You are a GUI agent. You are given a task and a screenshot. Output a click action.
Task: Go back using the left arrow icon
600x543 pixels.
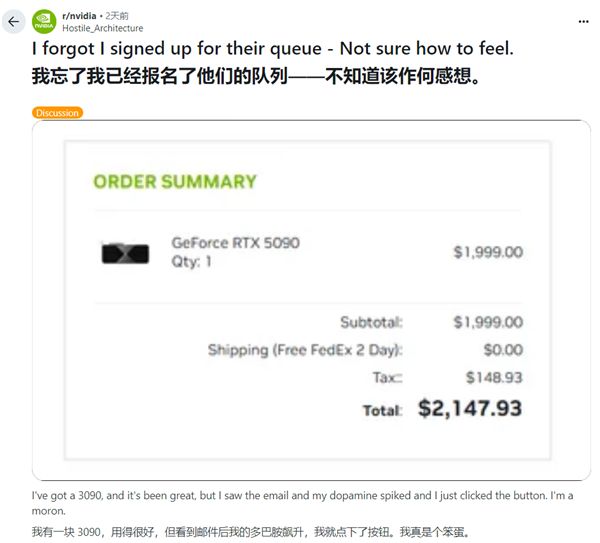(x=13, y=22)
